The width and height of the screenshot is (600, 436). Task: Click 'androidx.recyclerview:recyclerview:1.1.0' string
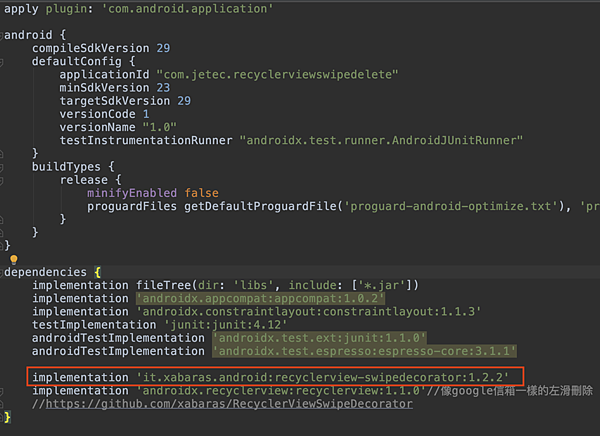click(x=281, y=391)
